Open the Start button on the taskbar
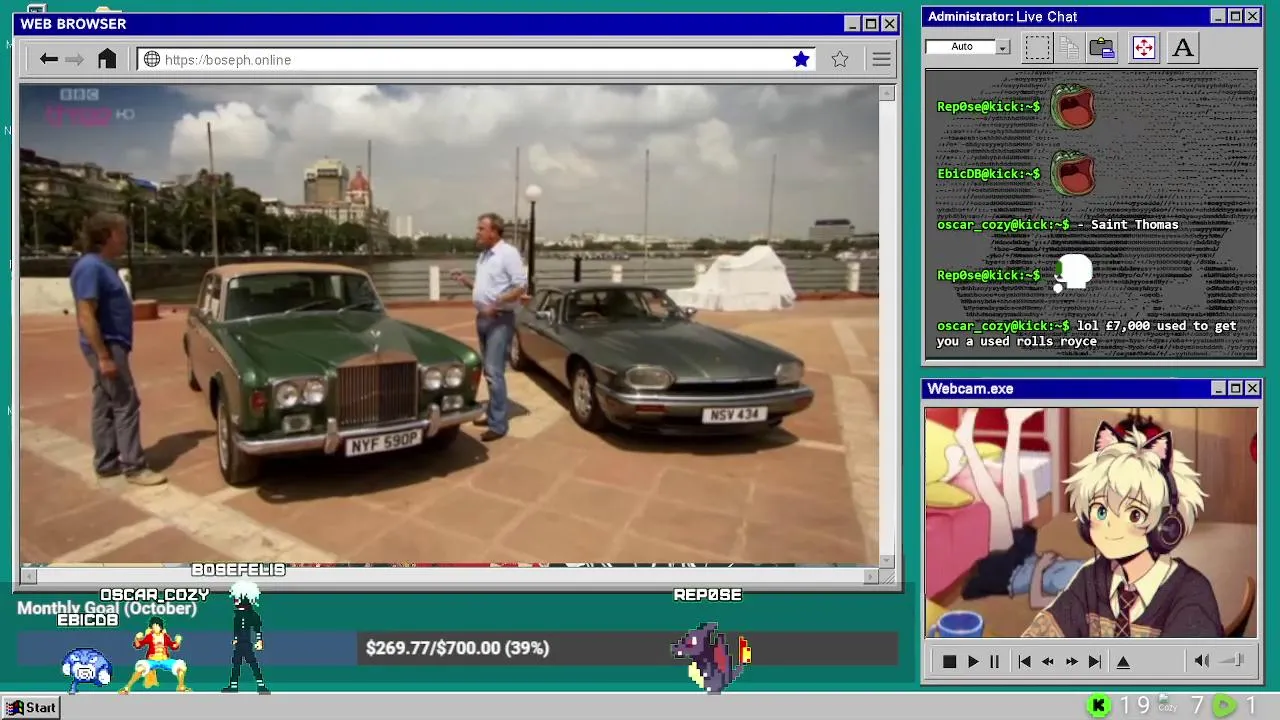1280x720 pixels. 32,707
